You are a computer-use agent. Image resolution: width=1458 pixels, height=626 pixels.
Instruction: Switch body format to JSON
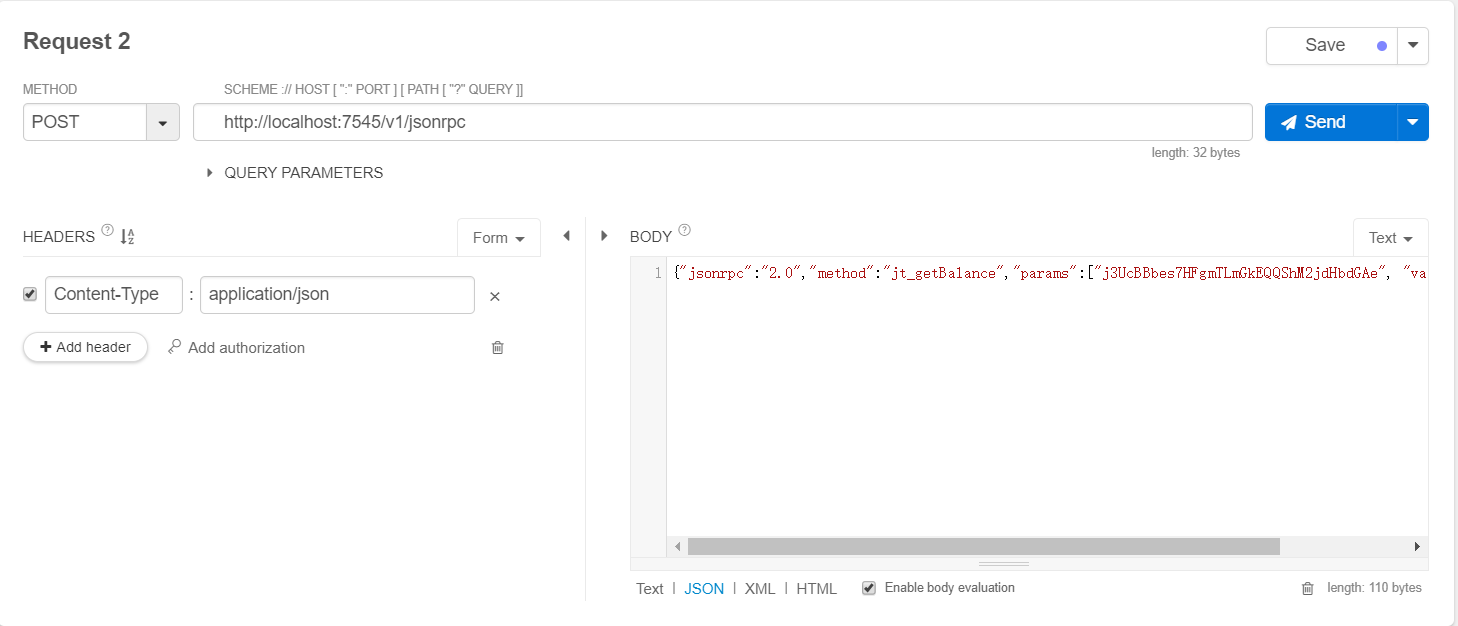pos(704,589)
